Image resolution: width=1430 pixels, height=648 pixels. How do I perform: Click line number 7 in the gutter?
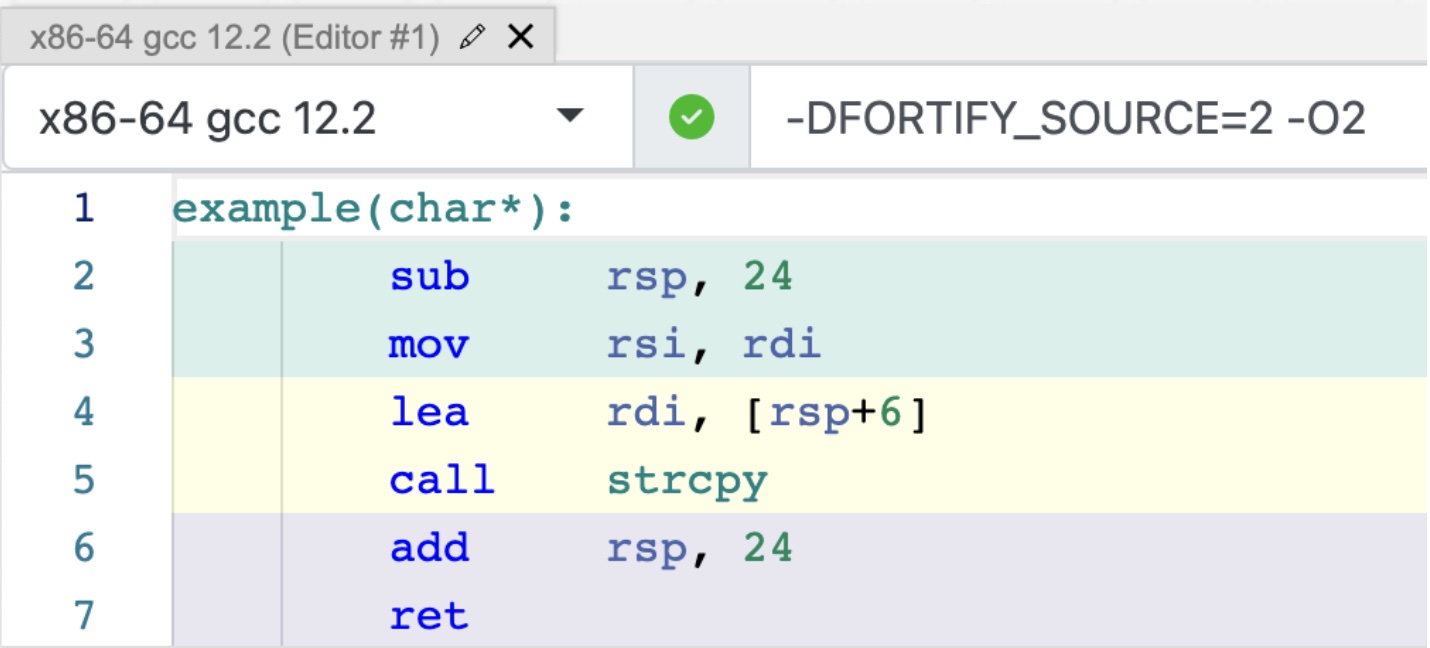point(84,615)
